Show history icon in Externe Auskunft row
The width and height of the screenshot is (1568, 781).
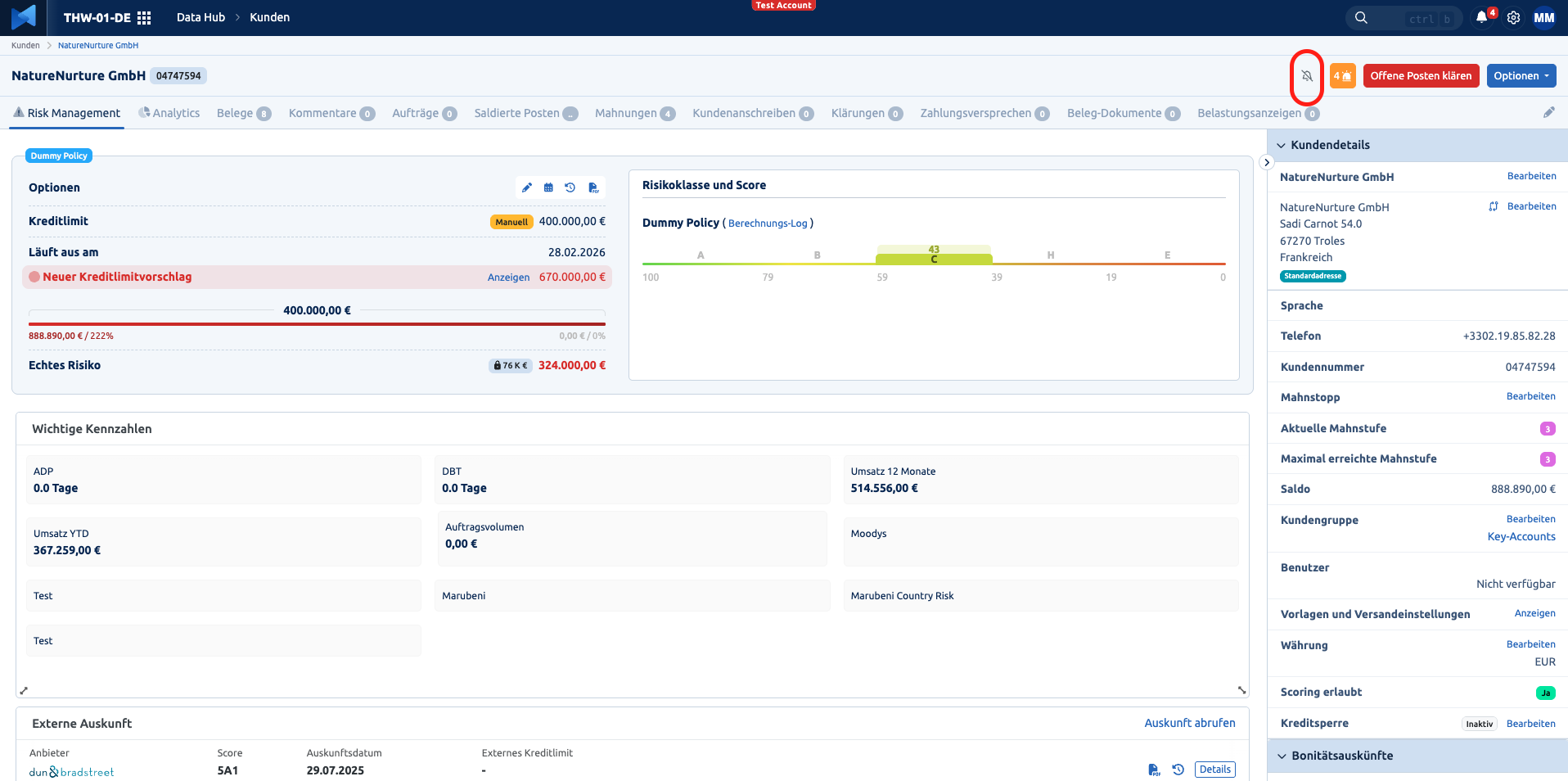point(1178,770)
